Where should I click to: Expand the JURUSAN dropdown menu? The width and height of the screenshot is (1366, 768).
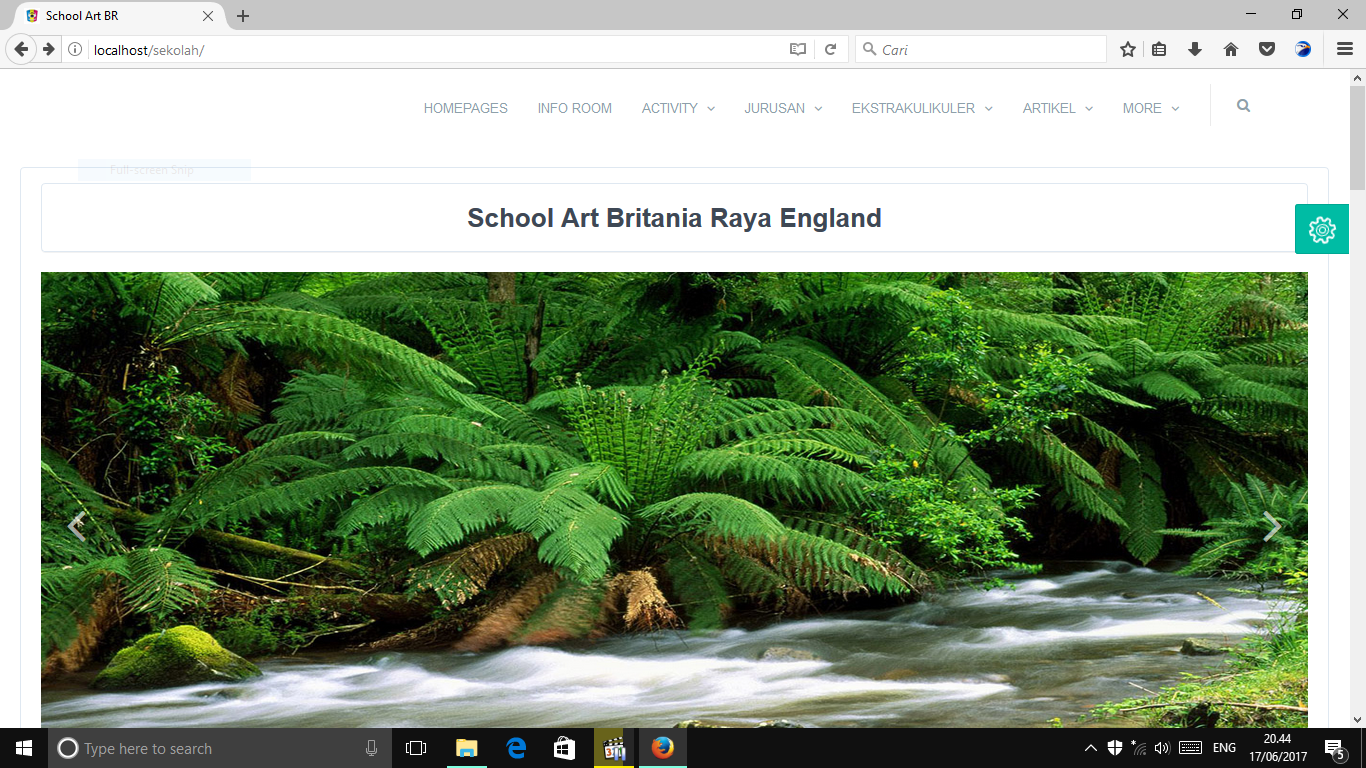(x=783, y=108)
